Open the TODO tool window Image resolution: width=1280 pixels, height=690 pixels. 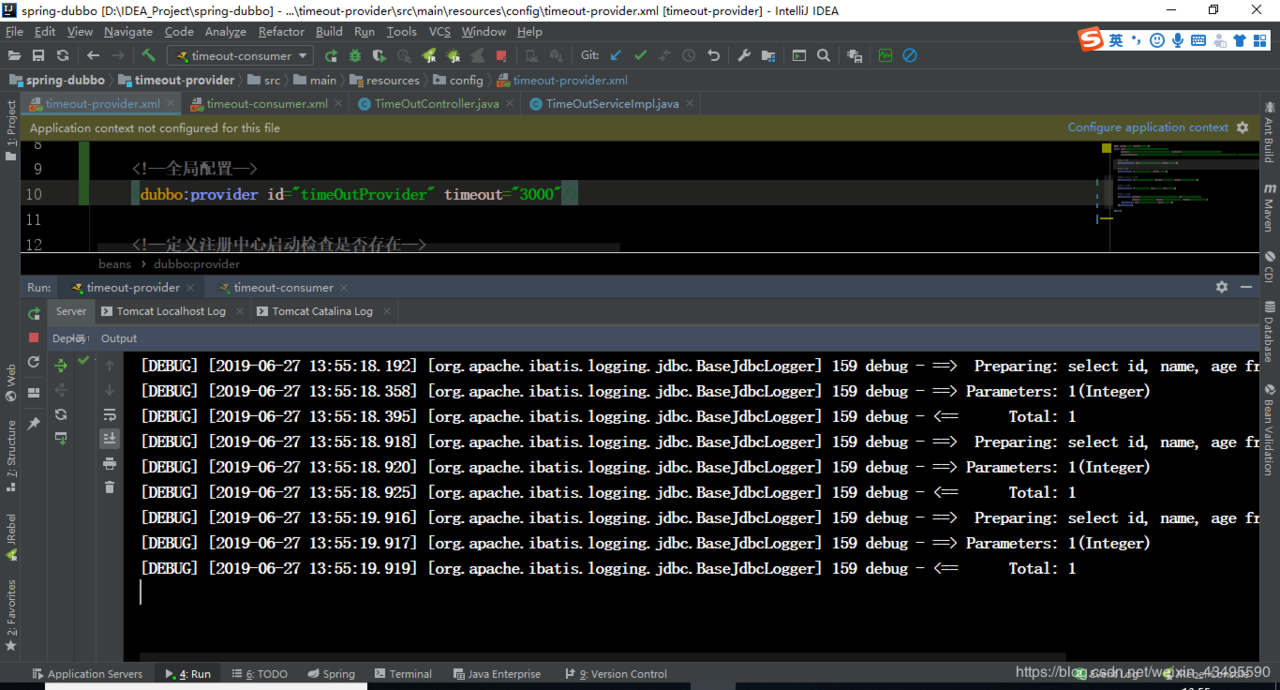259,674
